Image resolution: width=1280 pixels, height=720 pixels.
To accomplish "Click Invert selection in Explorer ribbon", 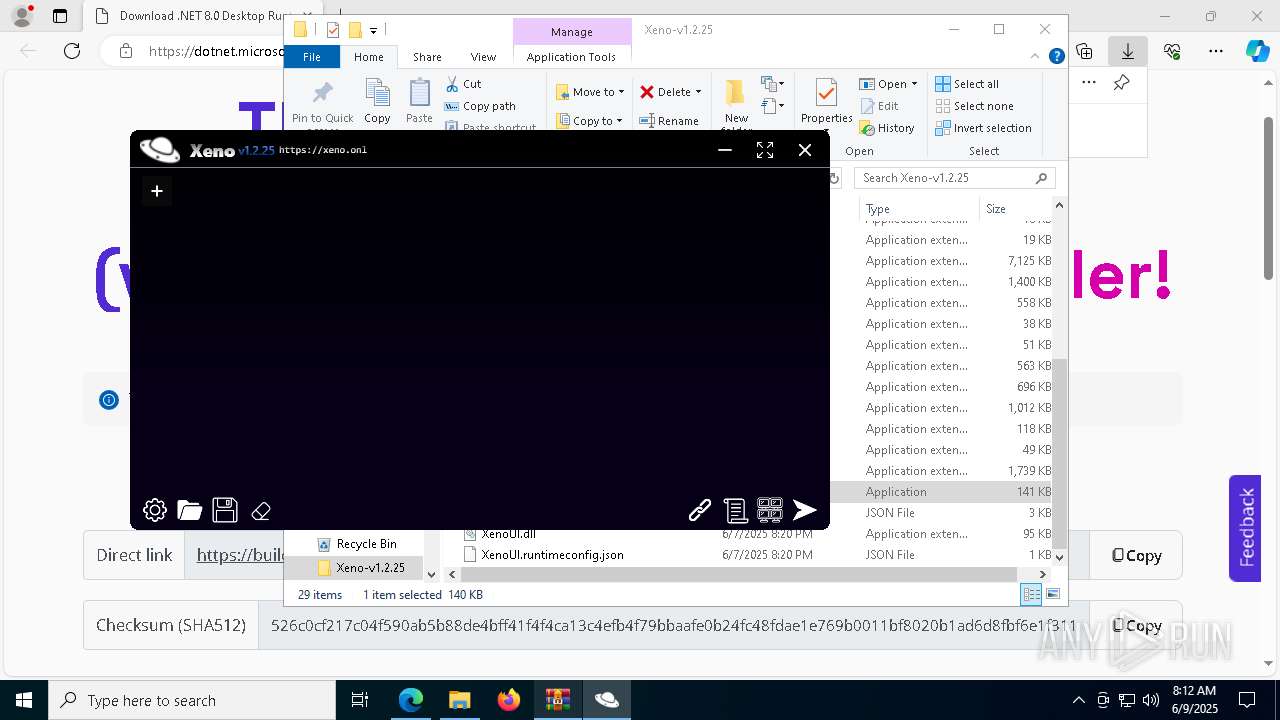I will [x=983, y=128].
